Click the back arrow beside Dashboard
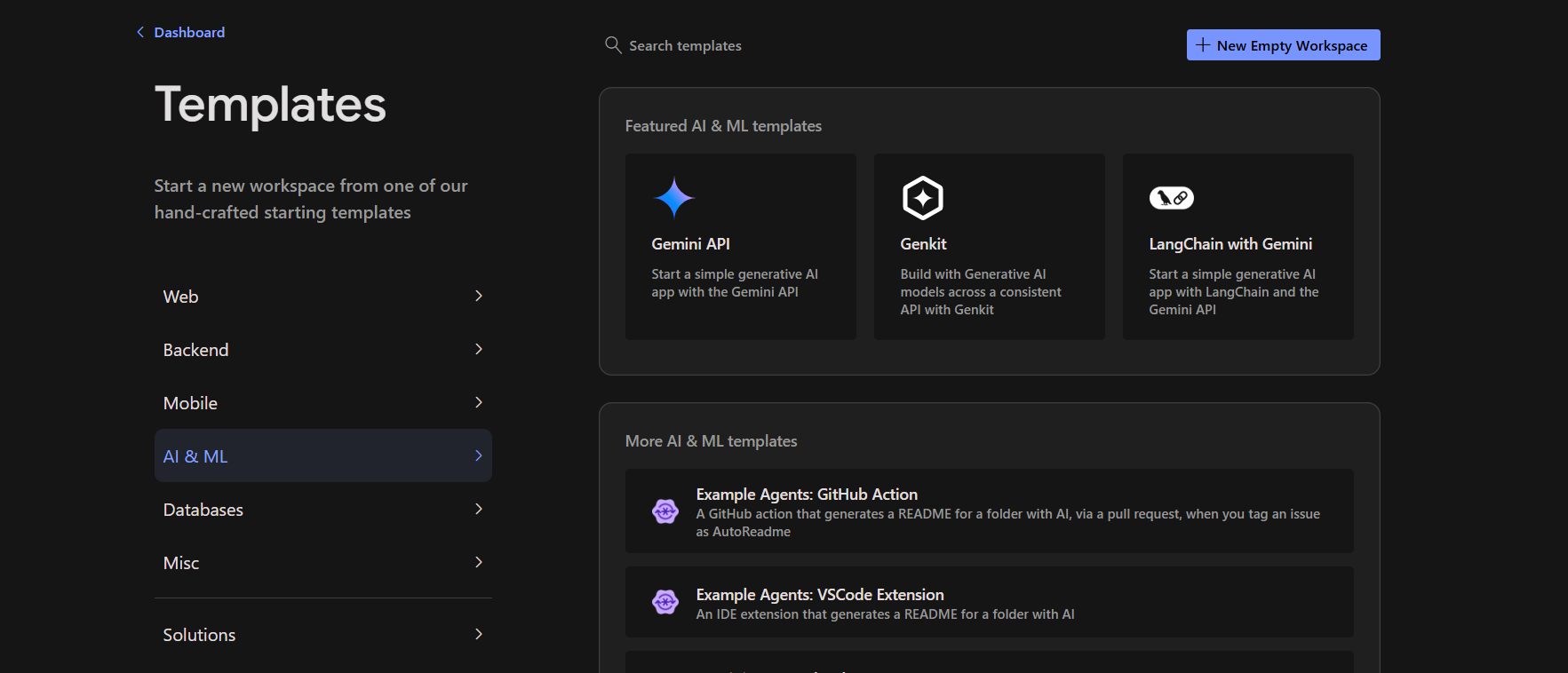The image size is (1568, 673). pyautogui.click(x=140, y=32)
